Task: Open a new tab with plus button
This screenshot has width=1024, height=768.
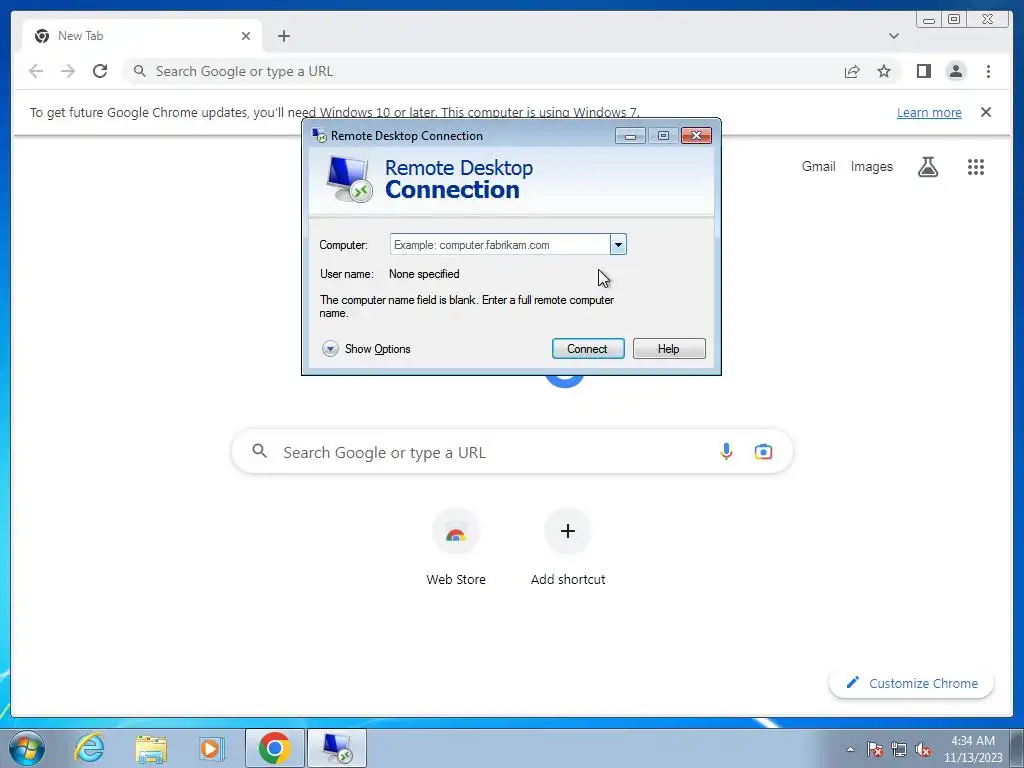Action: click(283, 36)
